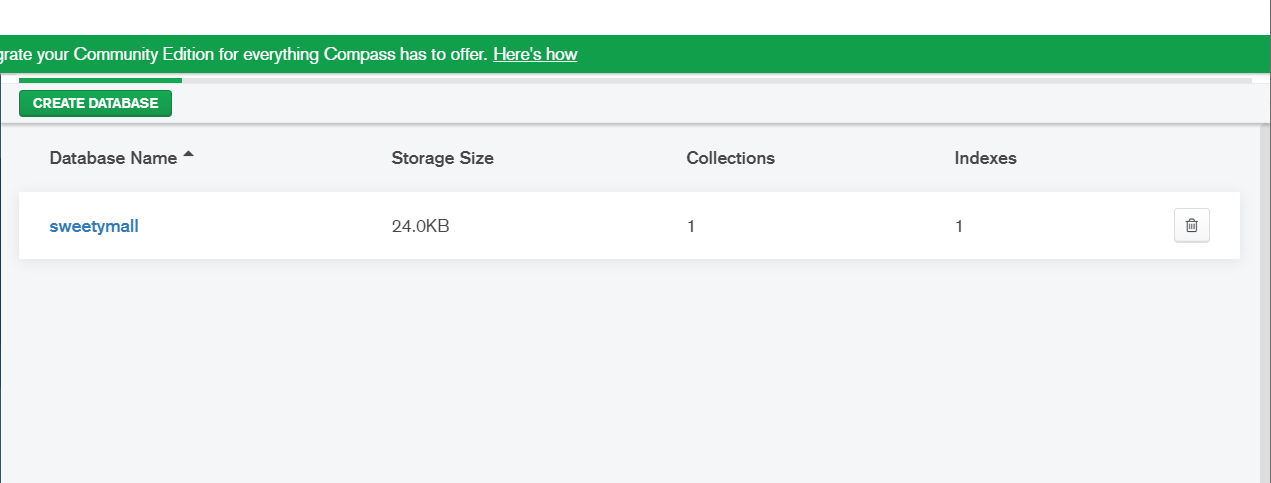The width and height of the screenshot is (1271, 483).
Task: Click the indexes count for sweetymall
Action: click(959, 226)
